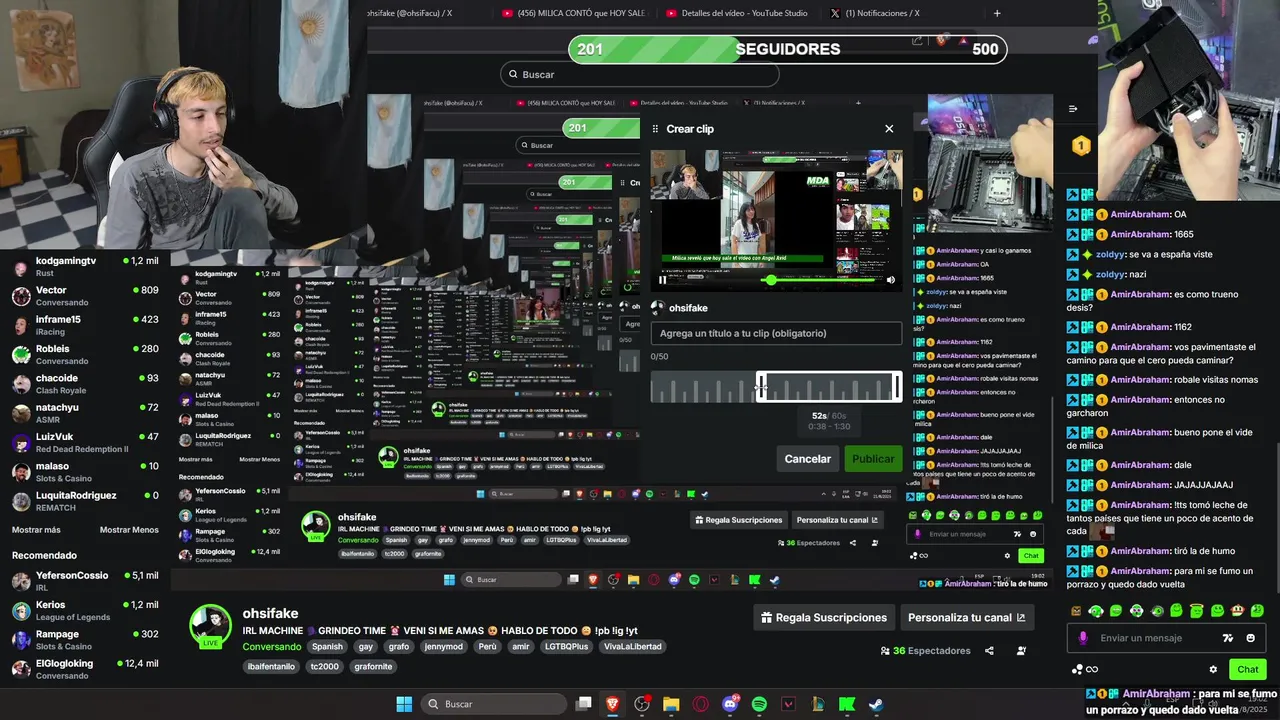
Task: Open the emote picker smiley icon
Action: click(1251, 638)
